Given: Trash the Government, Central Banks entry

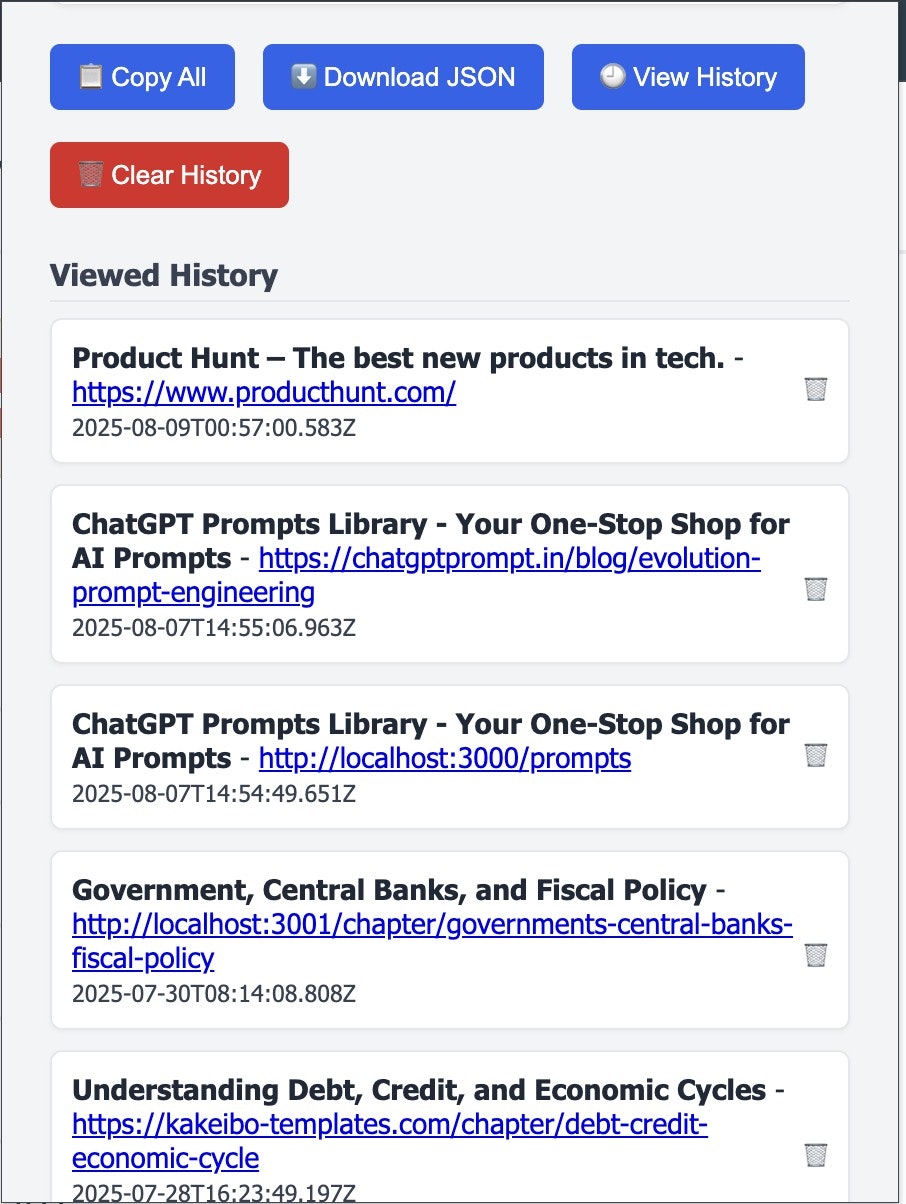Looking at the screenshot, I should coord(815,955).
